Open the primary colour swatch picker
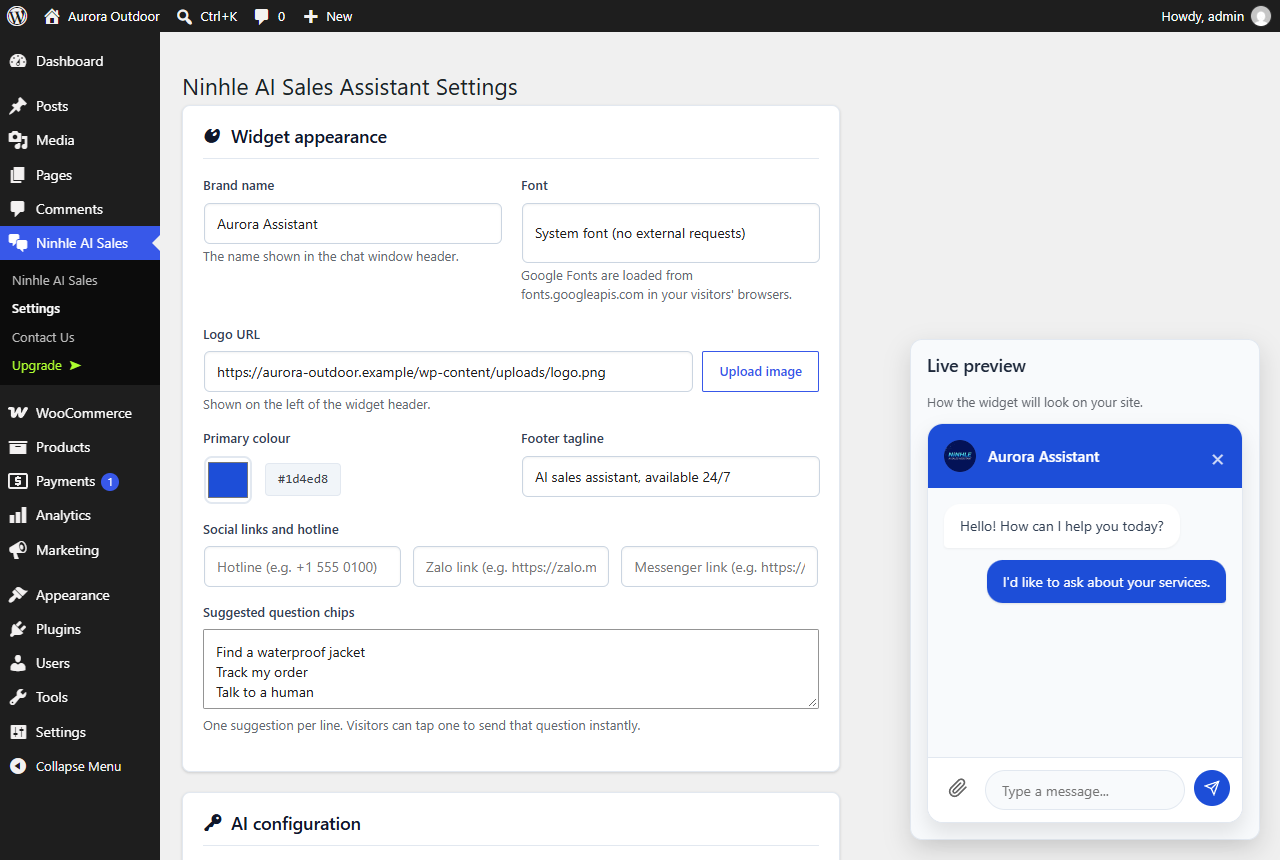 (228, 480)
